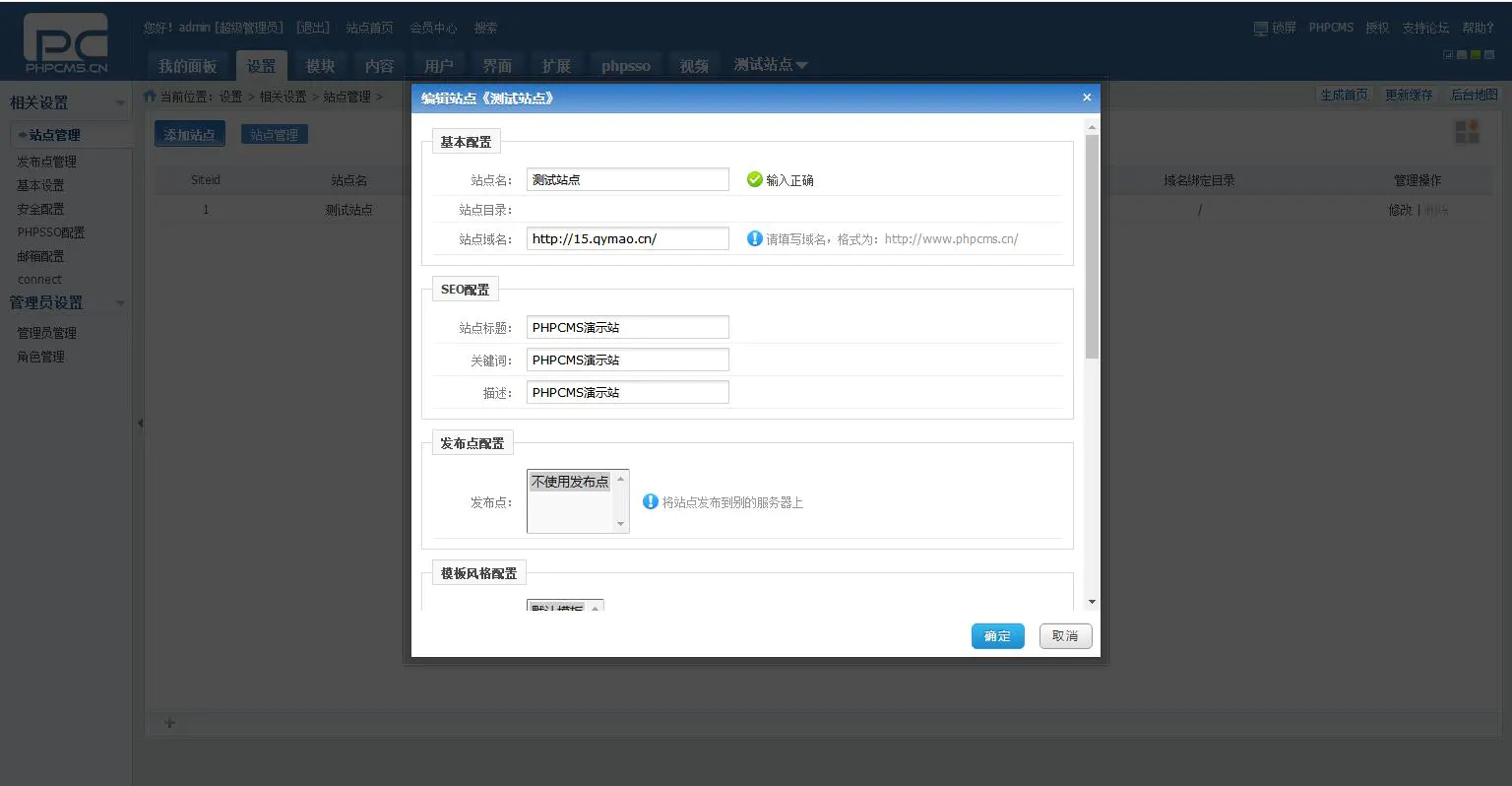Click the 站点域名 input field
The width and height of the screenshot is (1512, 786).
tap(627, 238)
